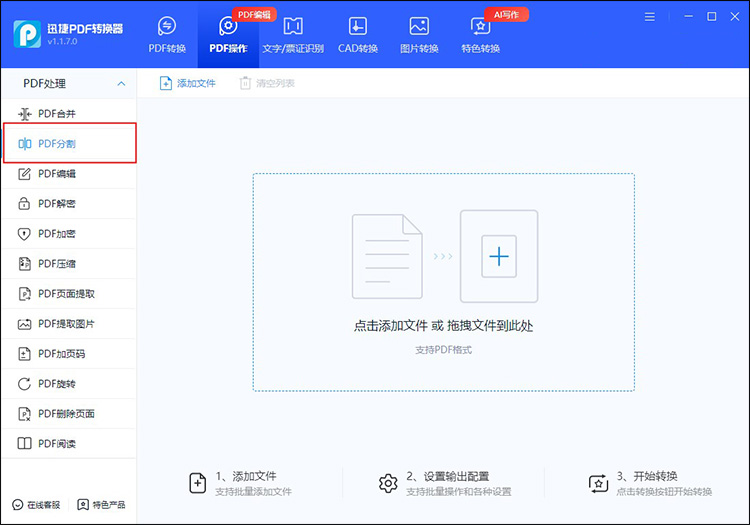The width and height of the screenshot is (750, 525).
Task: Click the 特色产品 icon at bottom
Action: click(83, 505)
